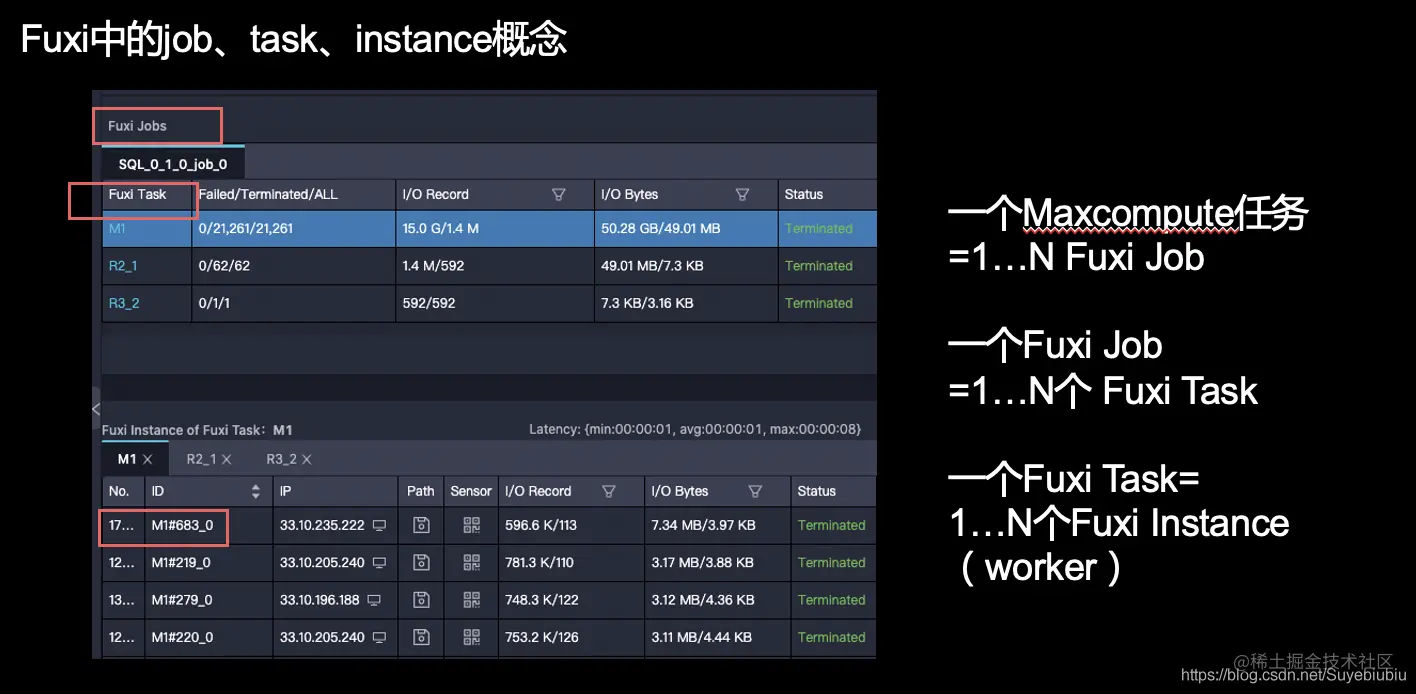This screenshot has height=694, width=1416.
Task: Click the Fuxi Task column header
Action: pos(137,194)
